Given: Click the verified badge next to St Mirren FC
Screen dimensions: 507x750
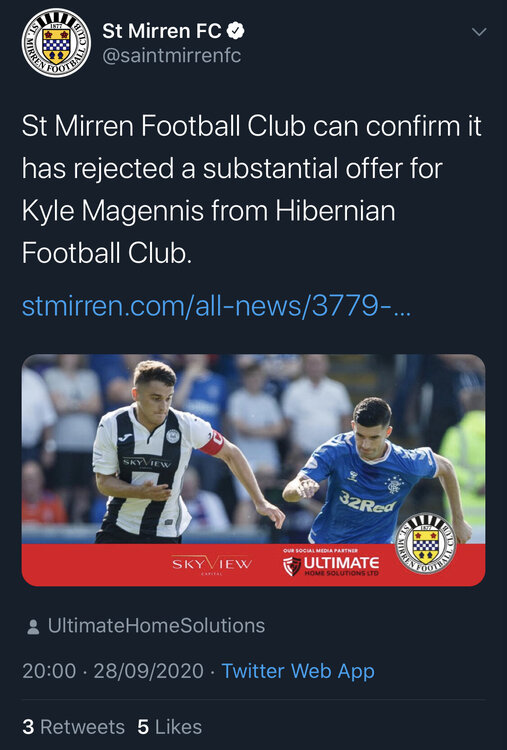Looking at the screenshot, I should point(235,32).
